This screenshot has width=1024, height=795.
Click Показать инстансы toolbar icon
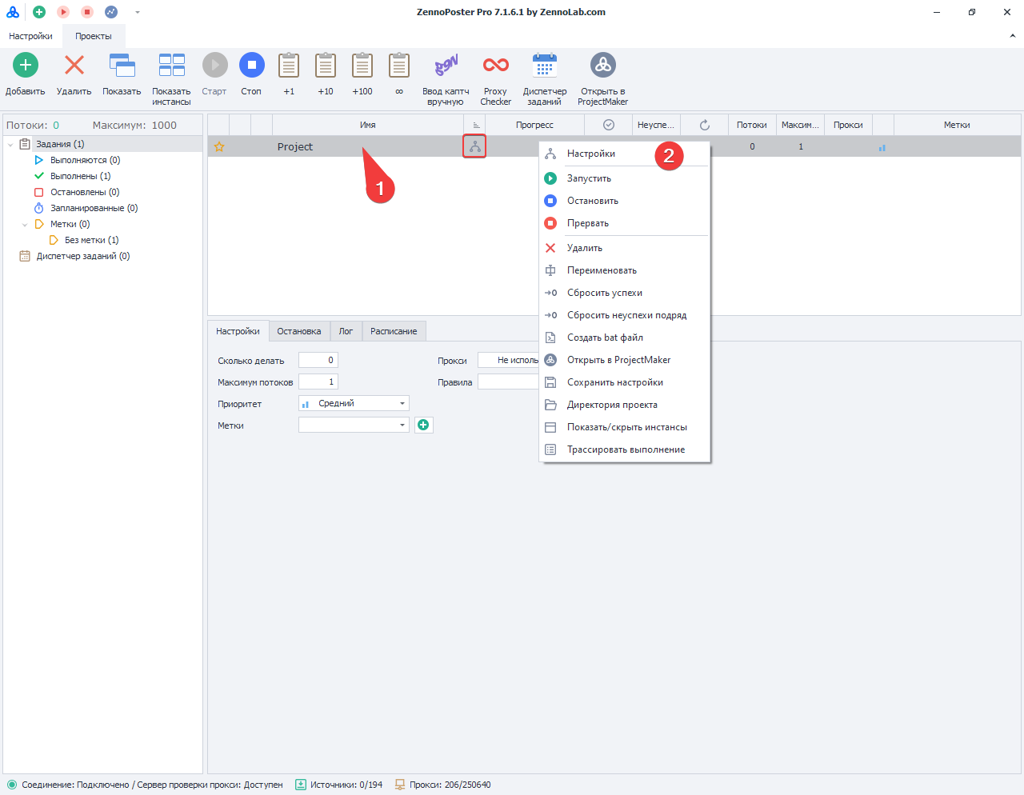pos(171,66)
